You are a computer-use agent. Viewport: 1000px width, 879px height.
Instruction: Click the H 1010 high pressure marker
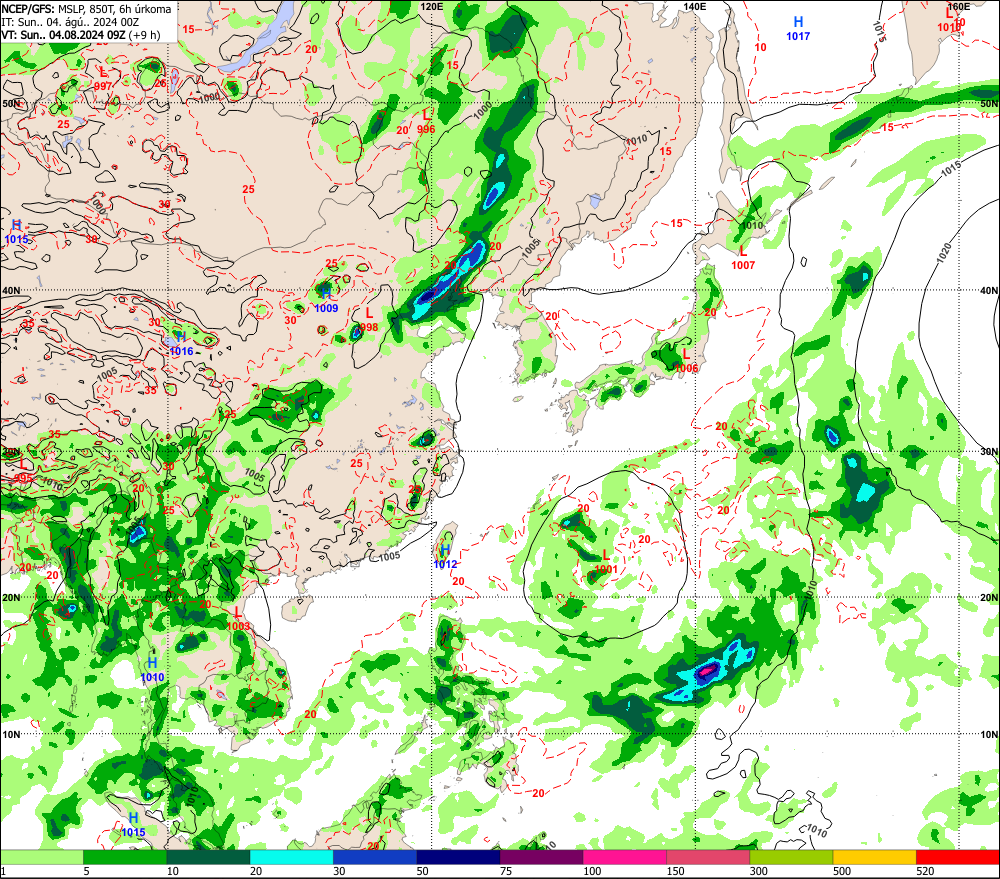[x=152, y=670]
